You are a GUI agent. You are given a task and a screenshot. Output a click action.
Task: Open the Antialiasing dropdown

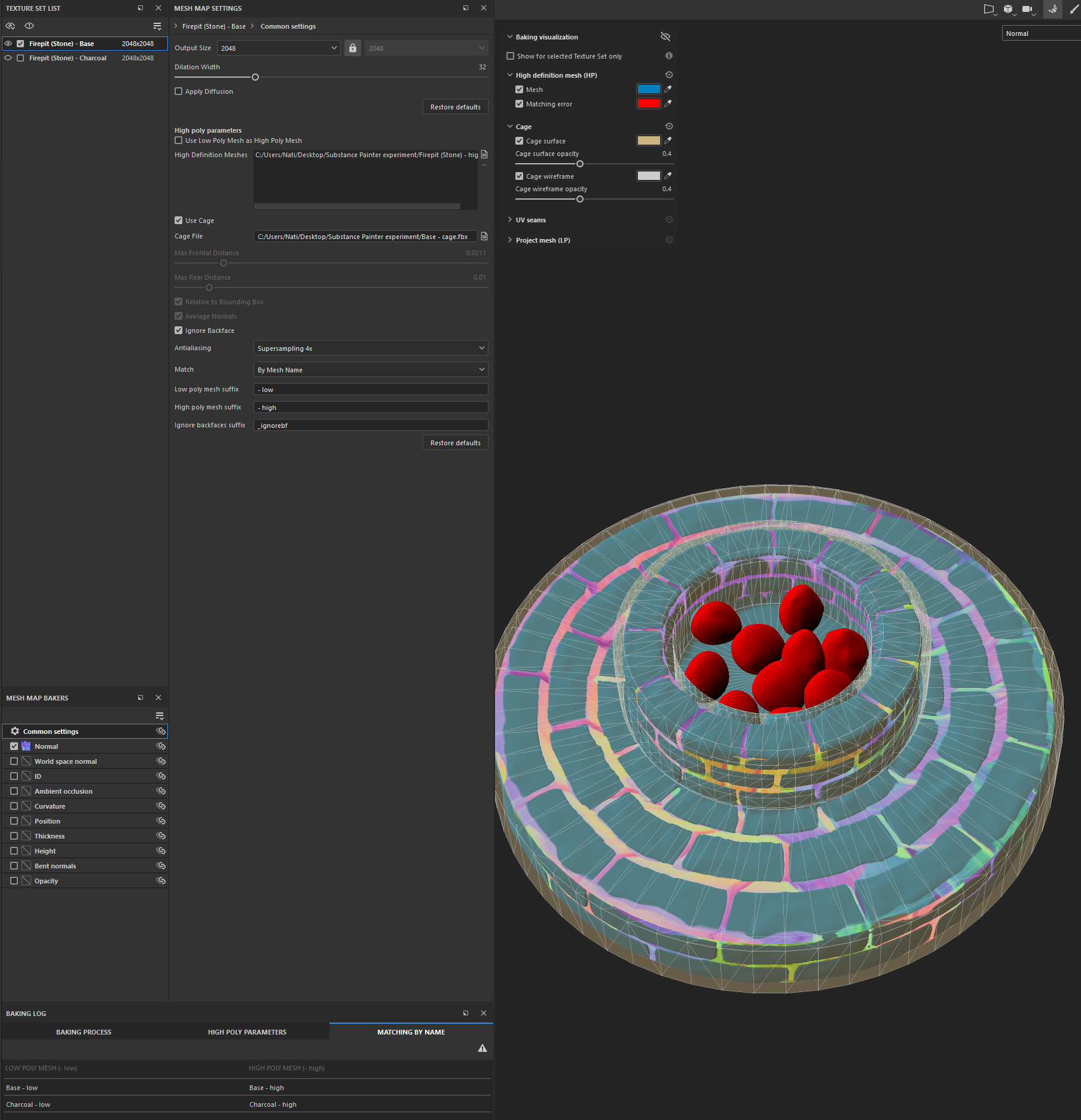pyautogui.click(x=370, y=347)
